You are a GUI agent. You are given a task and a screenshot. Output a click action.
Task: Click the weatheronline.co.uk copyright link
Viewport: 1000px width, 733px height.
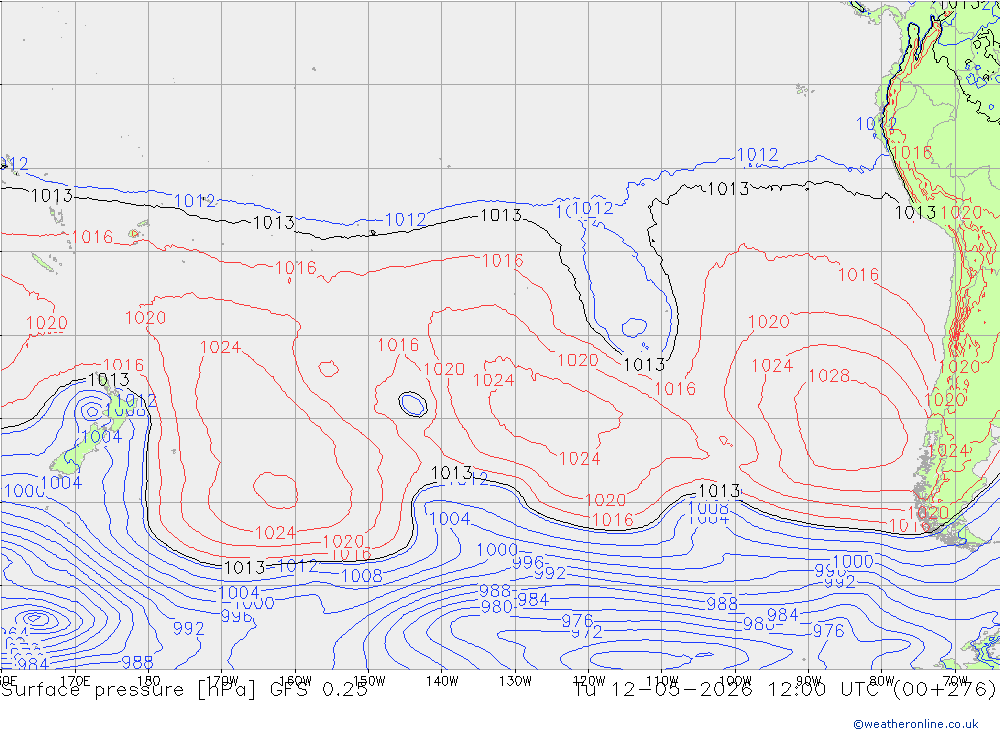pyautogui.click(x=916, y=723)
